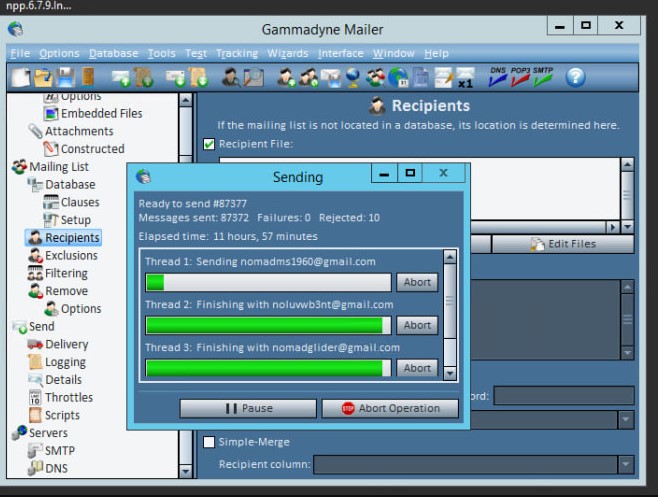The height and width of the screenshot is (497, 658).
Task: Select Recipients tree item
Action: [72, 238]
